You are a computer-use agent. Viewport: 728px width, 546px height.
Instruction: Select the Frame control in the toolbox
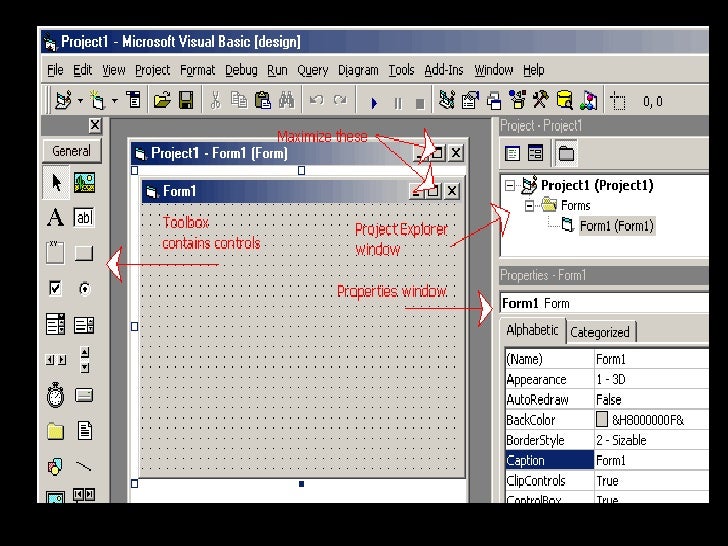point(55,253)
